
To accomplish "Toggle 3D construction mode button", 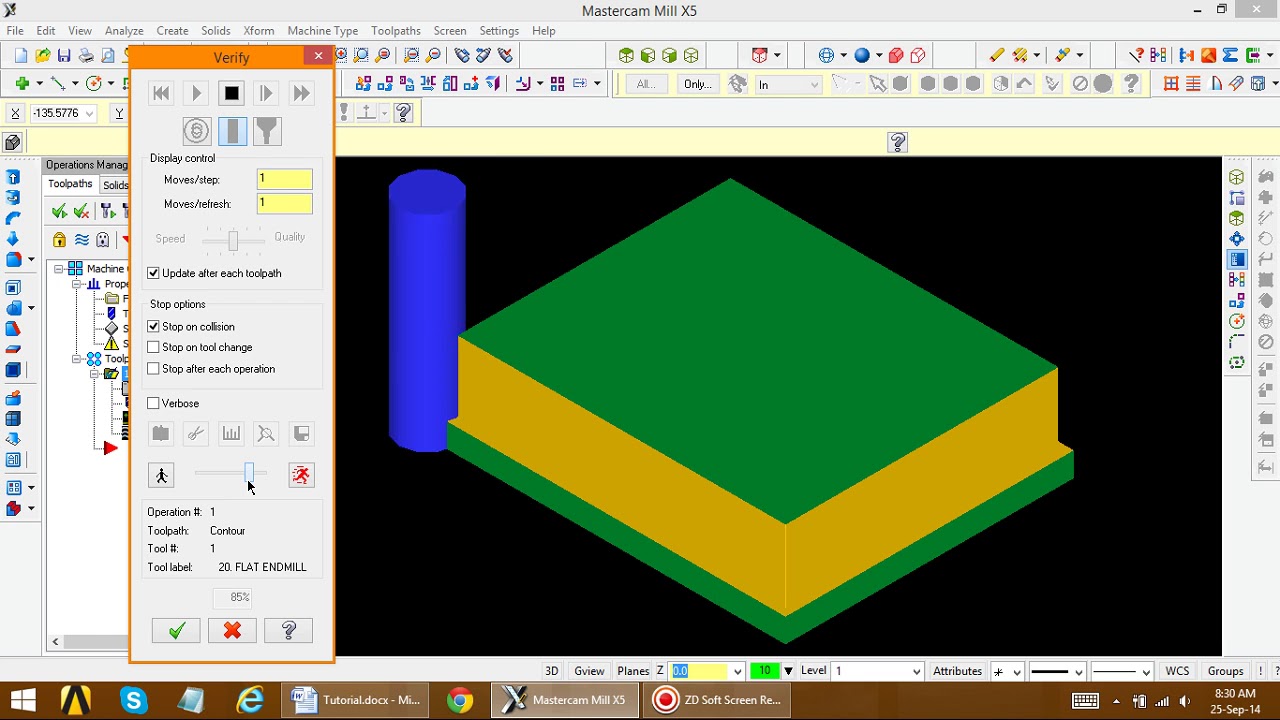I will tap(551, 671).
